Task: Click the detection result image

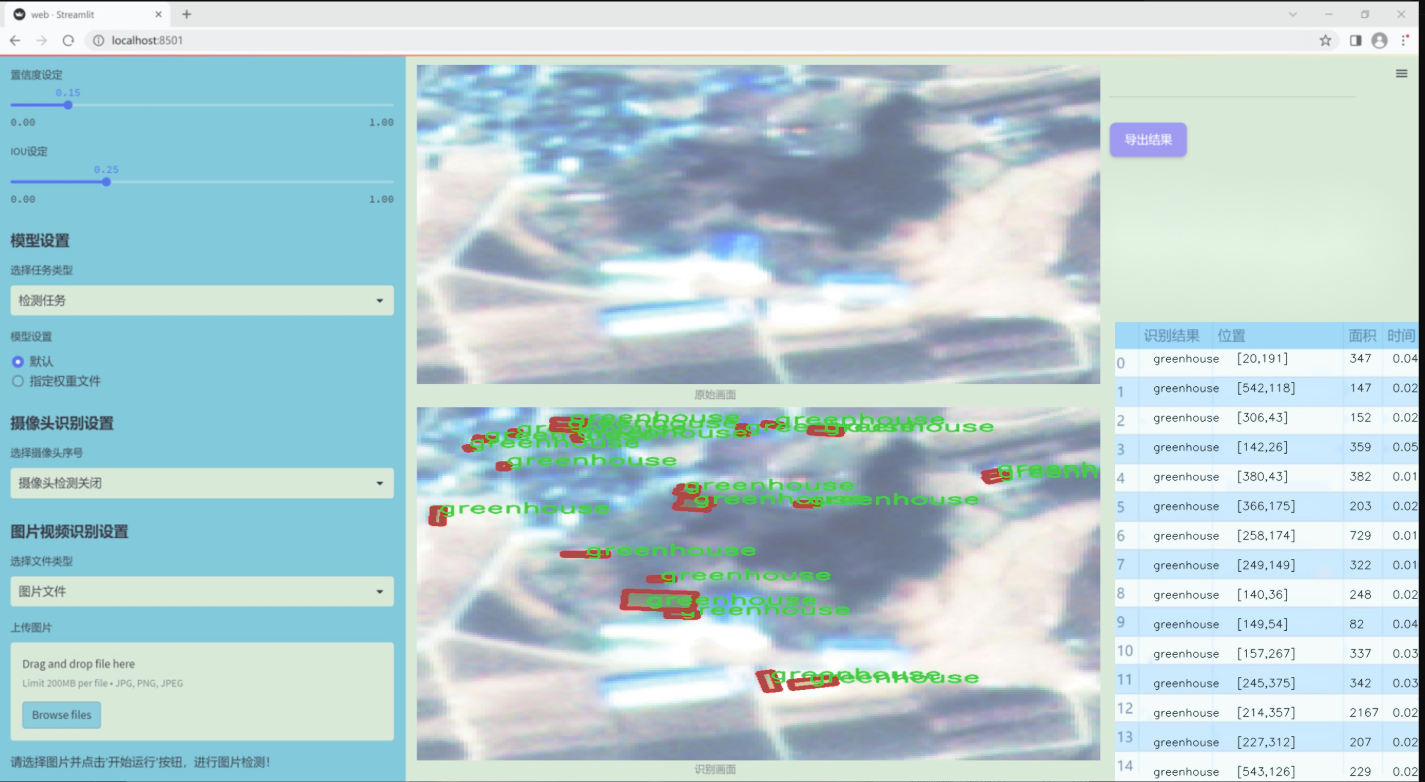Action: [758, 583]
